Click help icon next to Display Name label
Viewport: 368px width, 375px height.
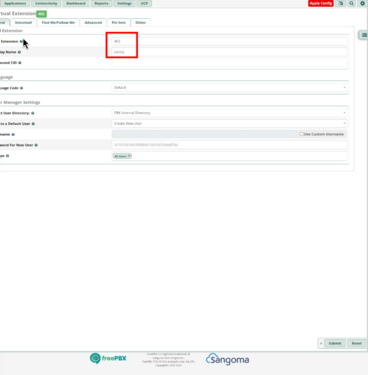(19, 52)
